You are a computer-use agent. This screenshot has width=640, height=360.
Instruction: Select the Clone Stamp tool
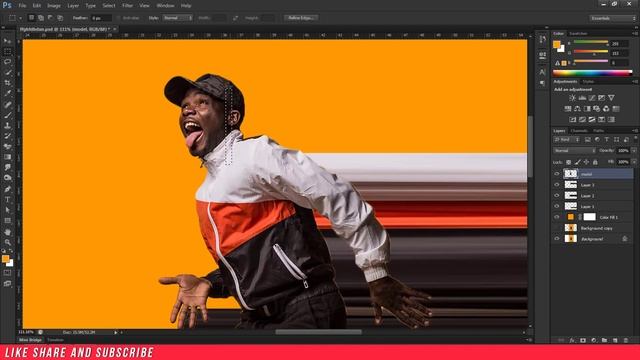pyautogui.click(x=7, y=125)
